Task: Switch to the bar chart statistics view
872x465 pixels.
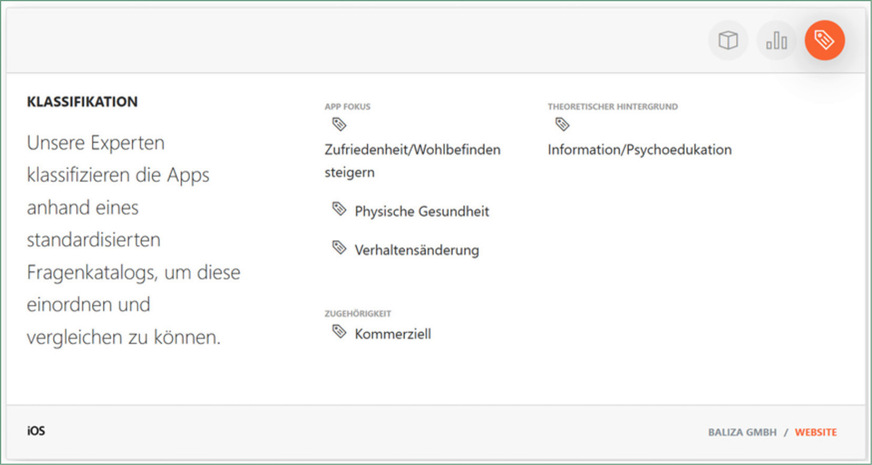Action: click(x=776, y=41)
